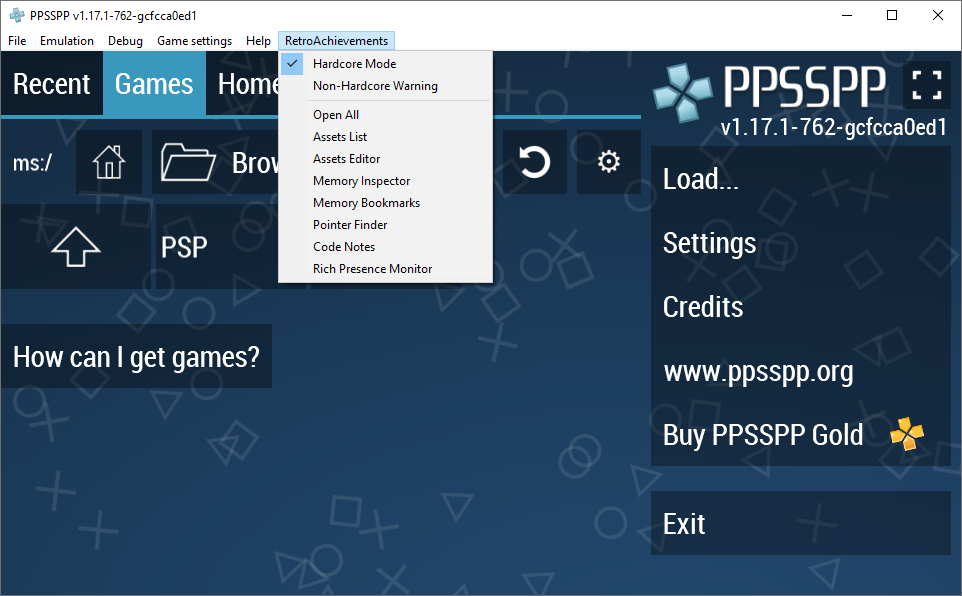Open the Game settings menu
The width and height of the screenshot is (962, 596).
coord(194,40)
